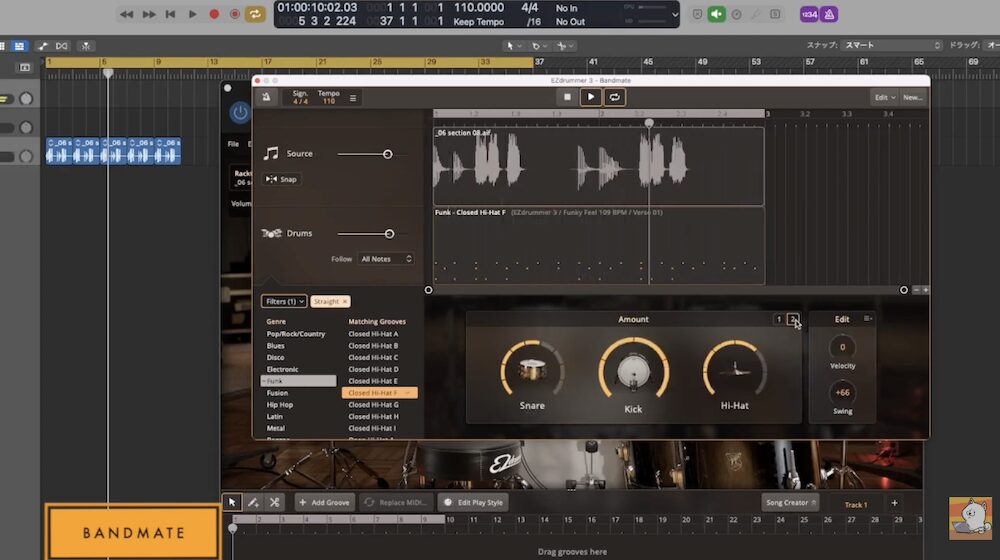Click the Logic fast forward button
Image resolution: width=1000 pixels, height=560 pixels.
pos(149,14)
